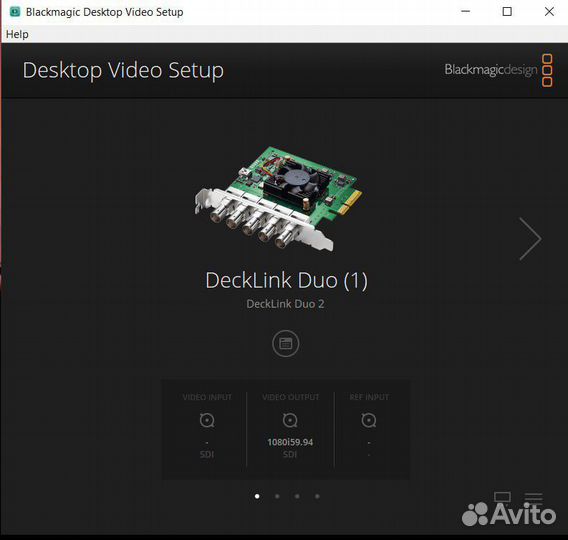
Task: Click the "VIDEO INPUT" label
Action: click(207, 397)
